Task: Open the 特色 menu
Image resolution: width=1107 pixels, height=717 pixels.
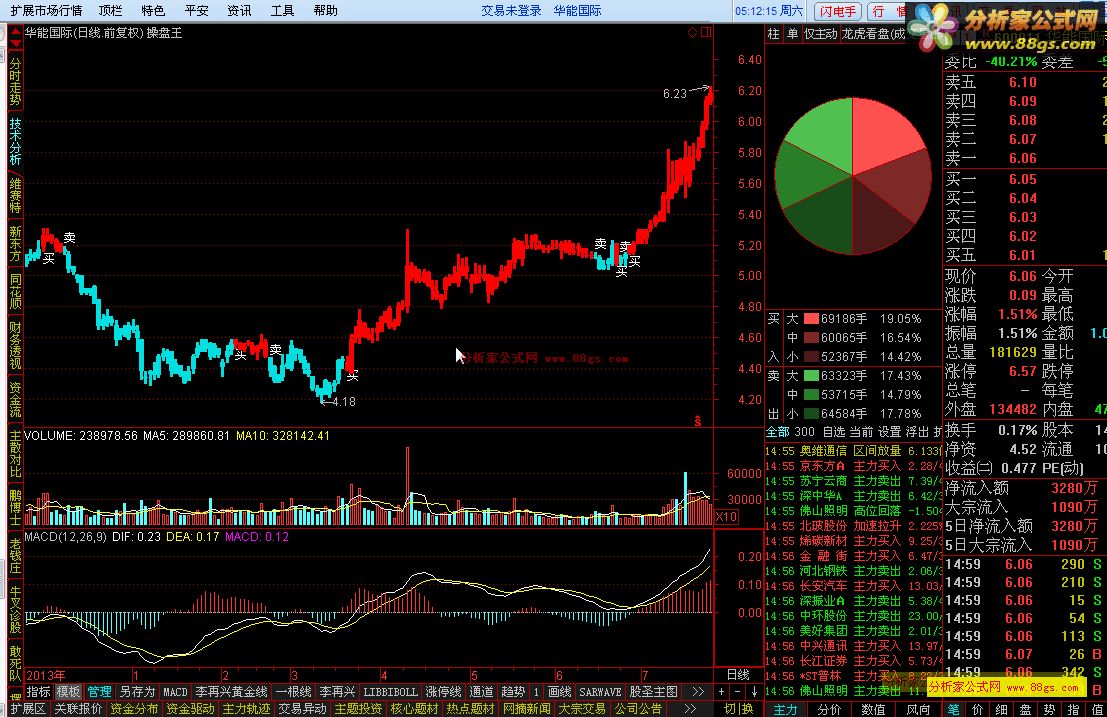Action: 152,11
